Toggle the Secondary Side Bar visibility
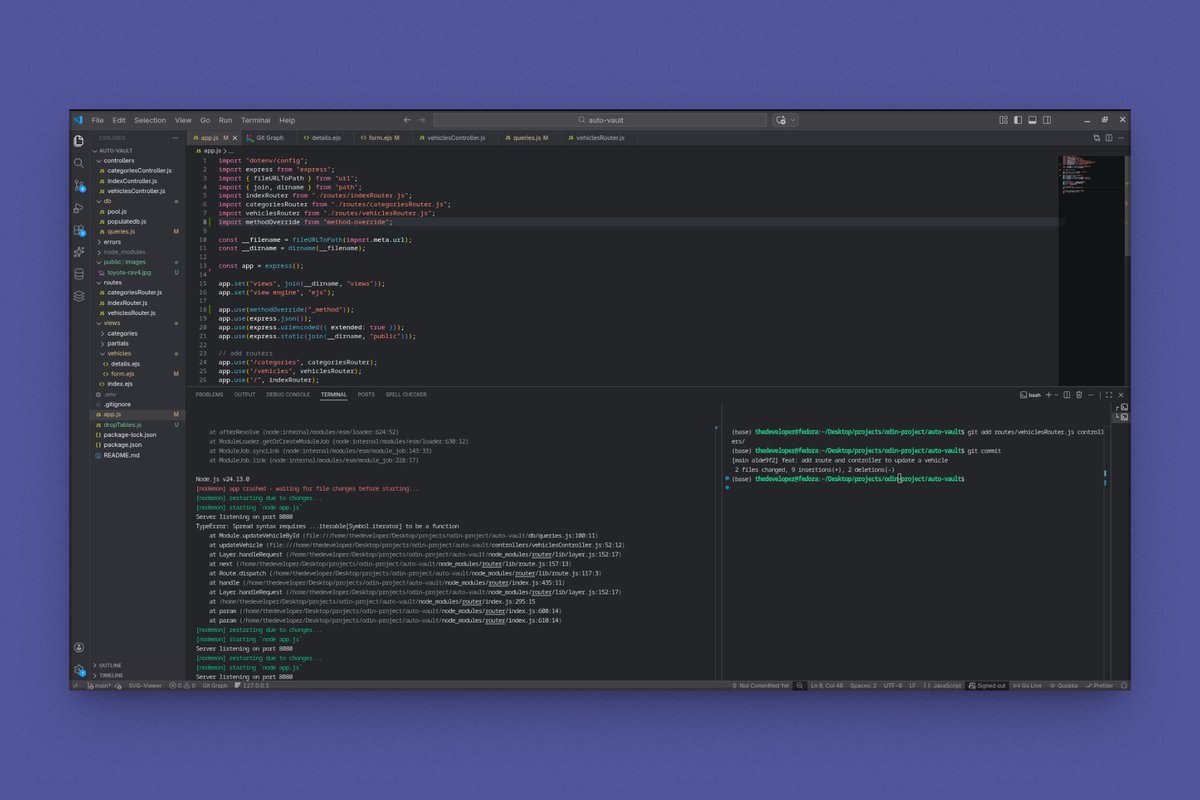 (x=1047, y=120)
